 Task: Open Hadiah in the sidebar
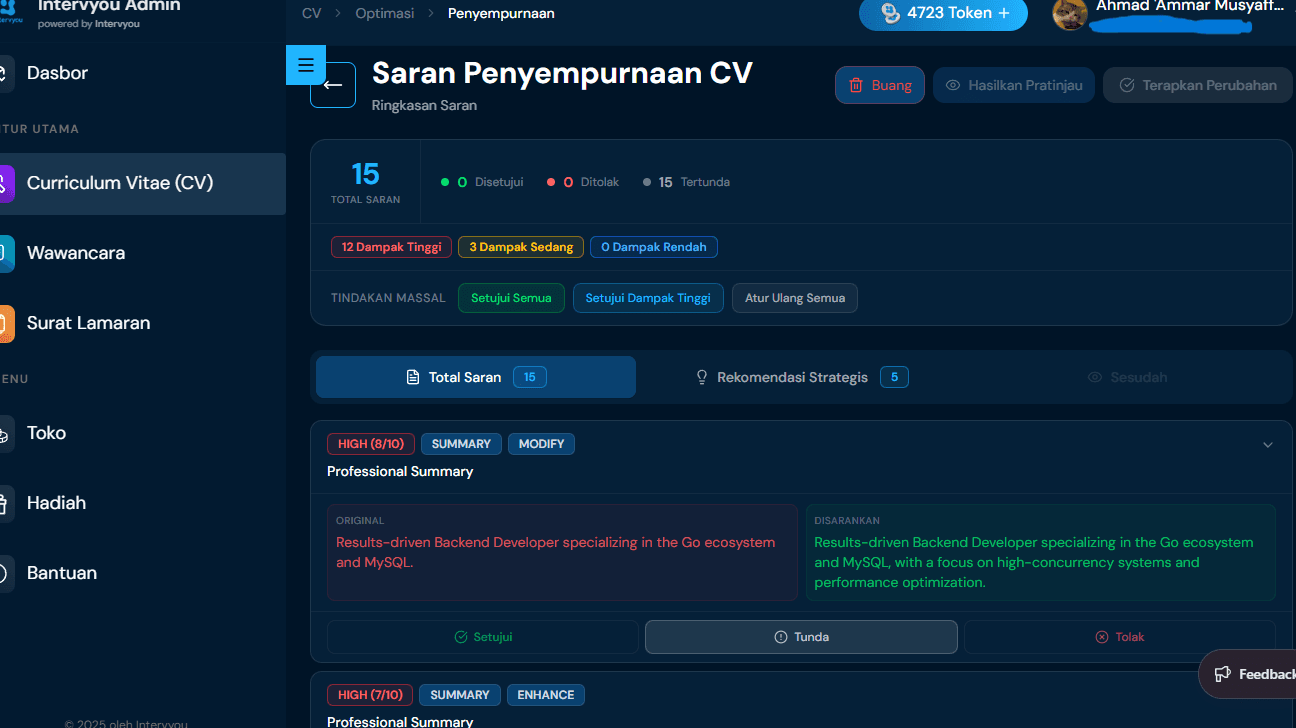coord(56,503)
